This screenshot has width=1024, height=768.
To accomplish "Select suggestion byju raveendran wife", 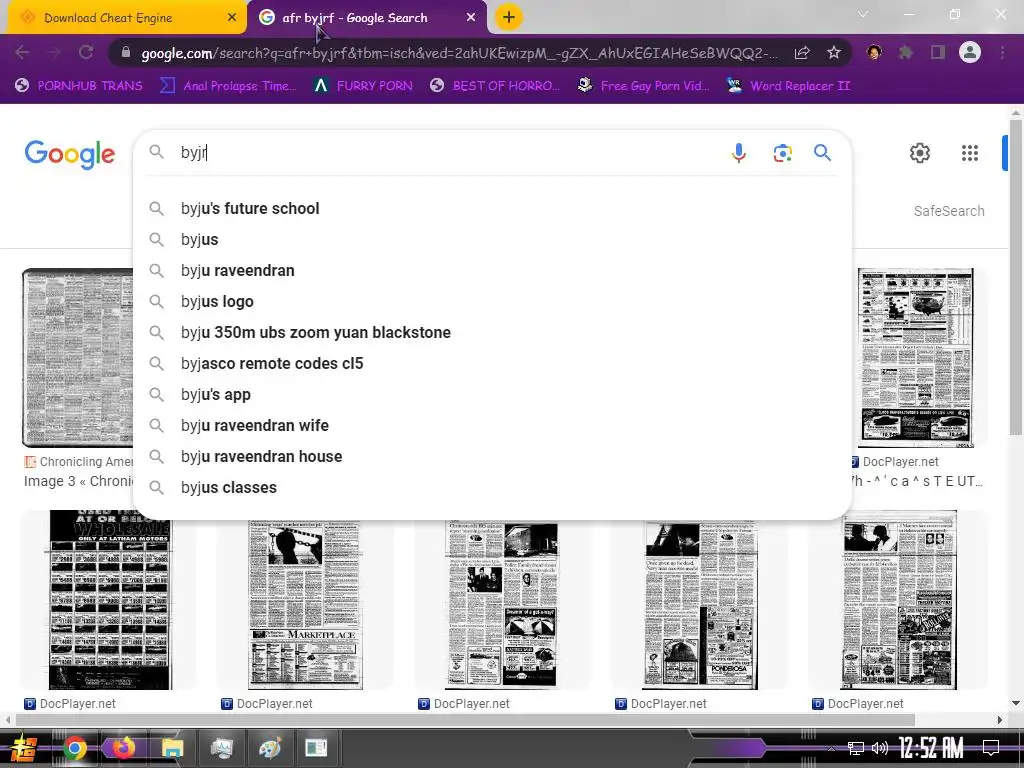I will (x=492, y=426).
